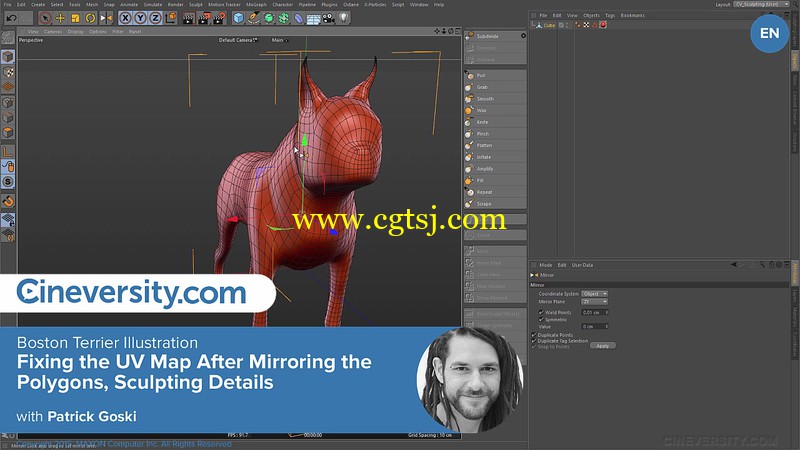This screenshot has height=450, width=800.
Task: Select the Live Selection tool
Action: pos(45,18)
